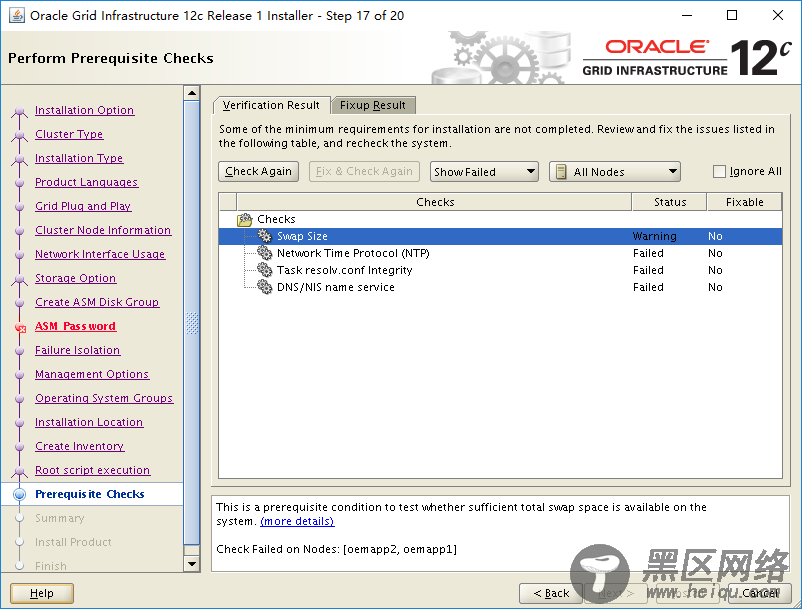802x609 pixels.
Task: Click the Back button
Action: 551,593
